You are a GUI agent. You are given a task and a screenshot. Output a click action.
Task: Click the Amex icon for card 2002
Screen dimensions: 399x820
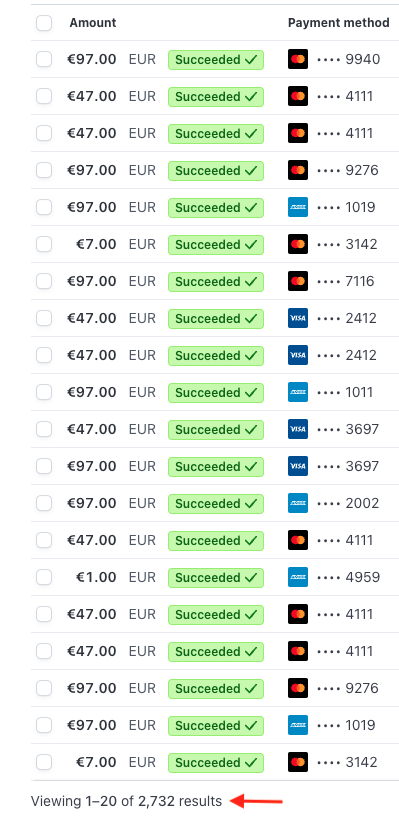pos(298,503)
